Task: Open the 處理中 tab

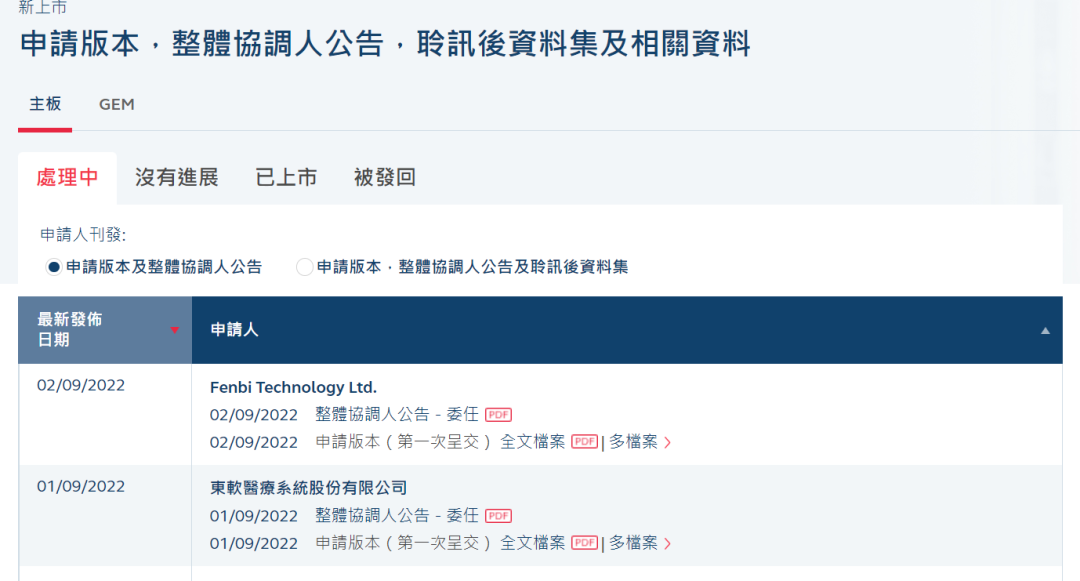Action: [x=67, y=178]
